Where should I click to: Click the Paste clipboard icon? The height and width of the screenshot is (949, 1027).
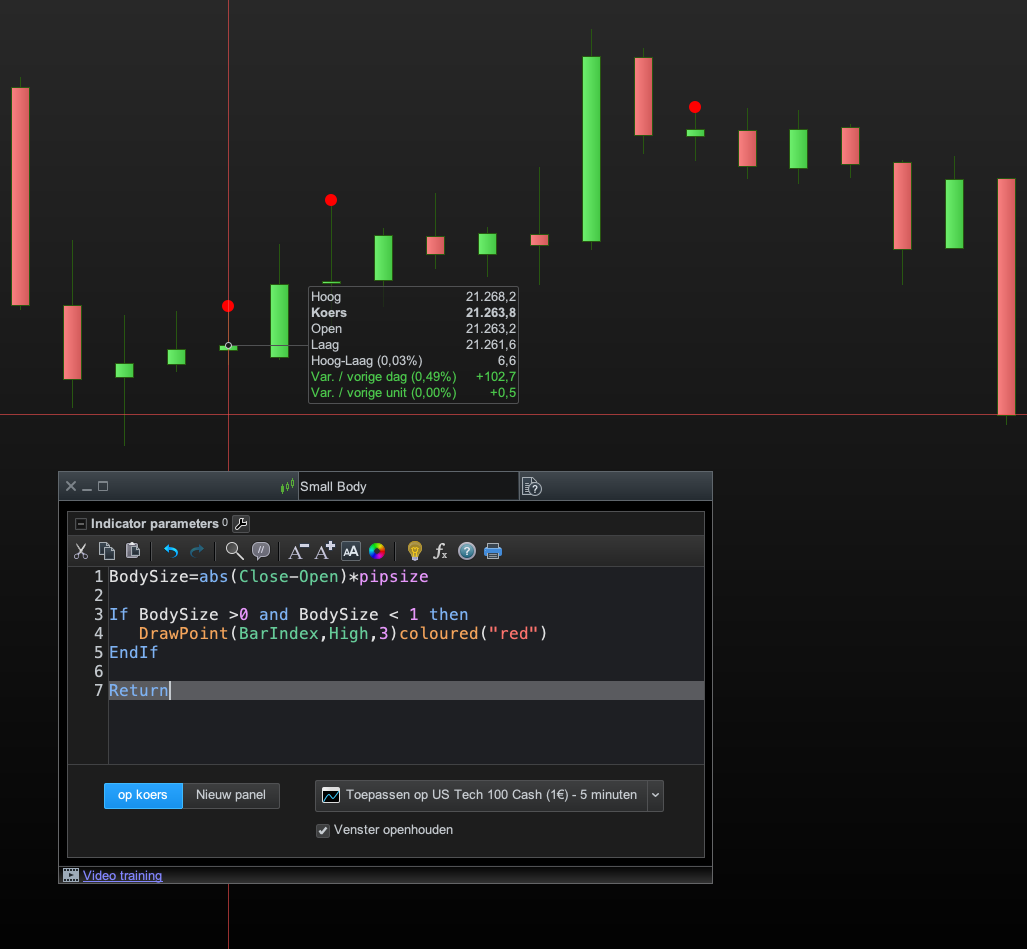[x=133, y=551]
